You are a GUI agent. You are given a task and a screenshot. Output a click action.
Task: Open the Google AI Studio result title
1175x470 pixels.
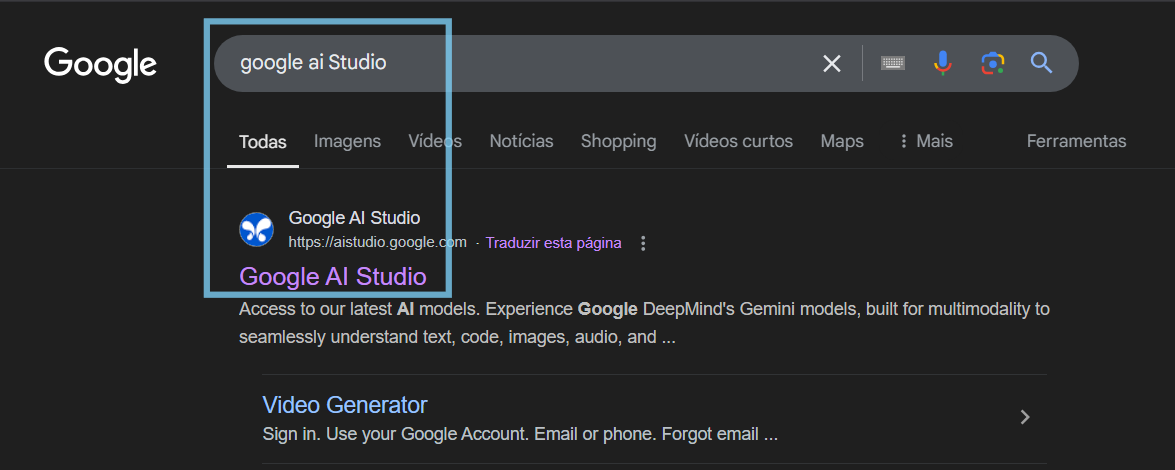(333, 277)
